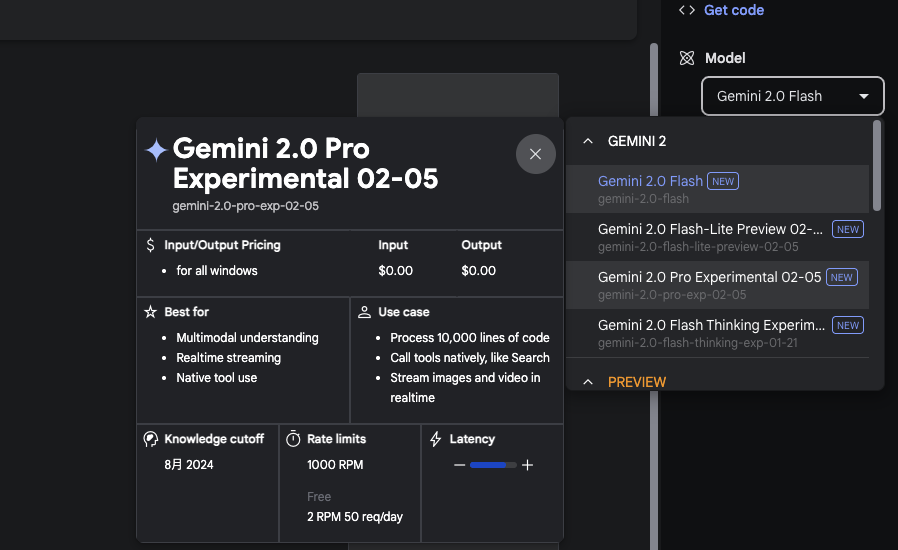Close the Gemini 2.0 Pro info card
This screenshot has height=550, width=898.
(535, 154)
